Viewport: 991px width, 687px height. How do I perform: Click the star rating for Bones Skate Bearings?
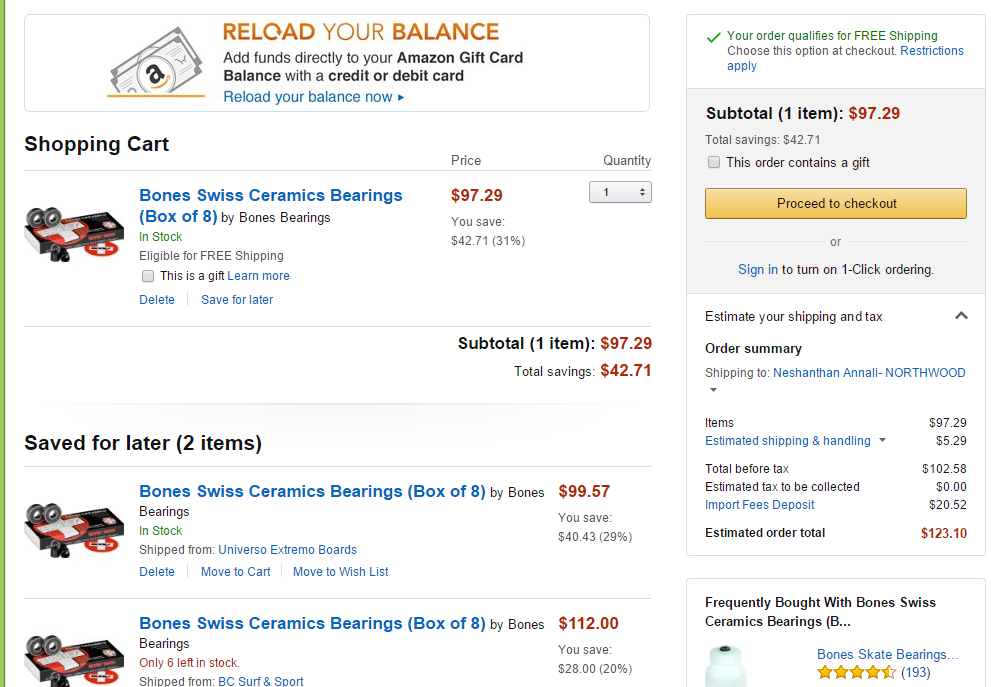click(856, 673)
